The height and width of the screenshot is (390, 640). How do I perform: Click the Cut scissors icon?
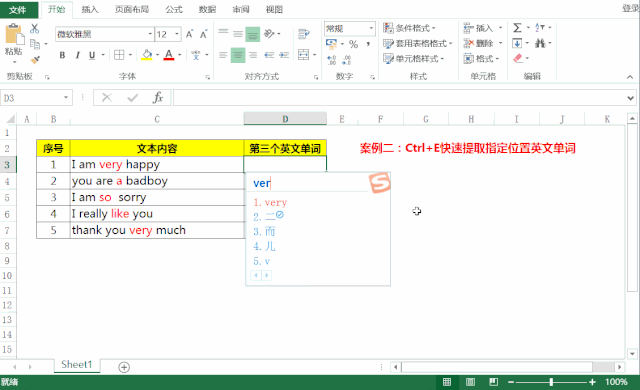click(35, 29)
